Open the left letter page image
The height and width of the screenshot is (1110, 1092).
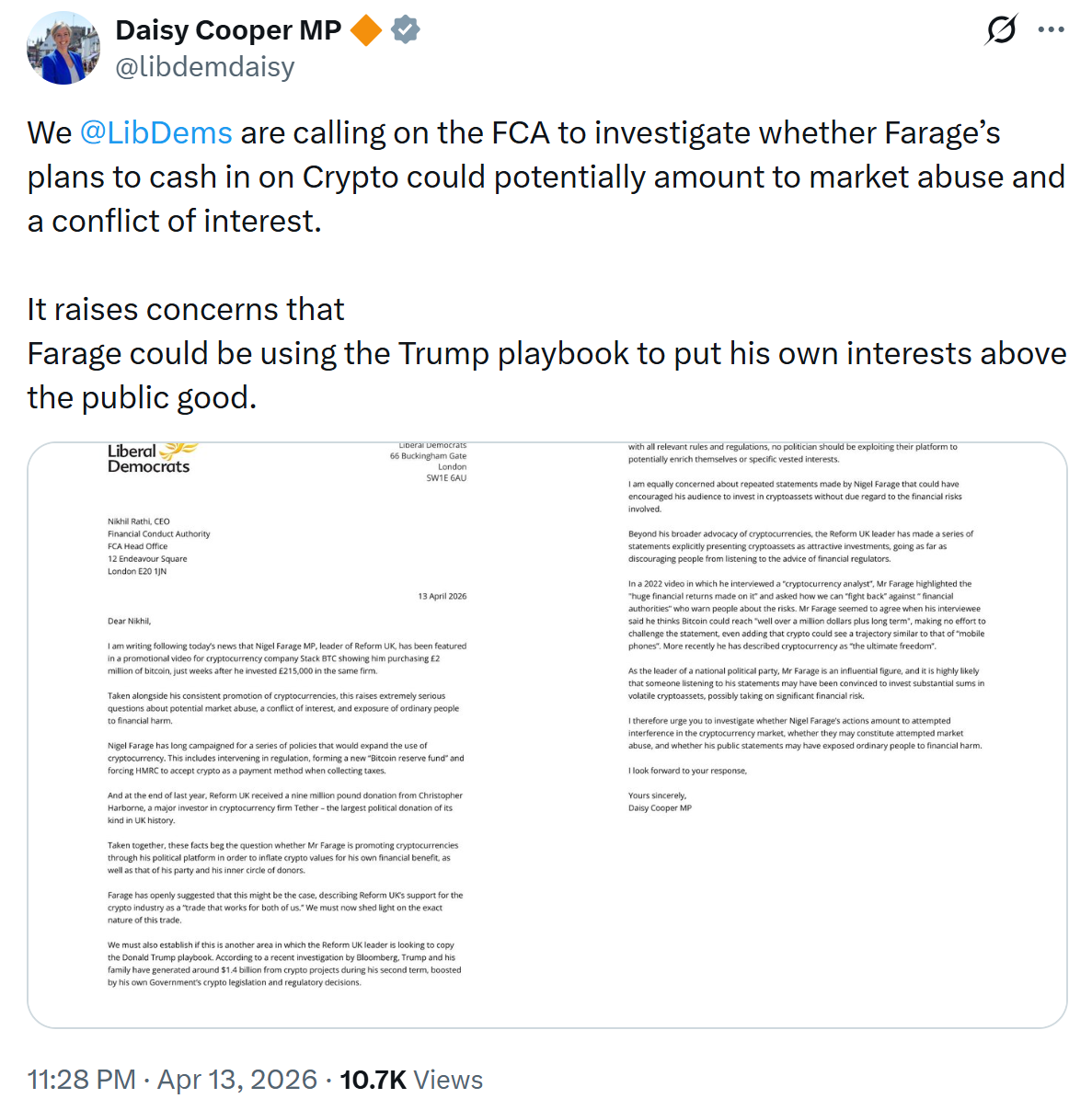click(287, 736)
